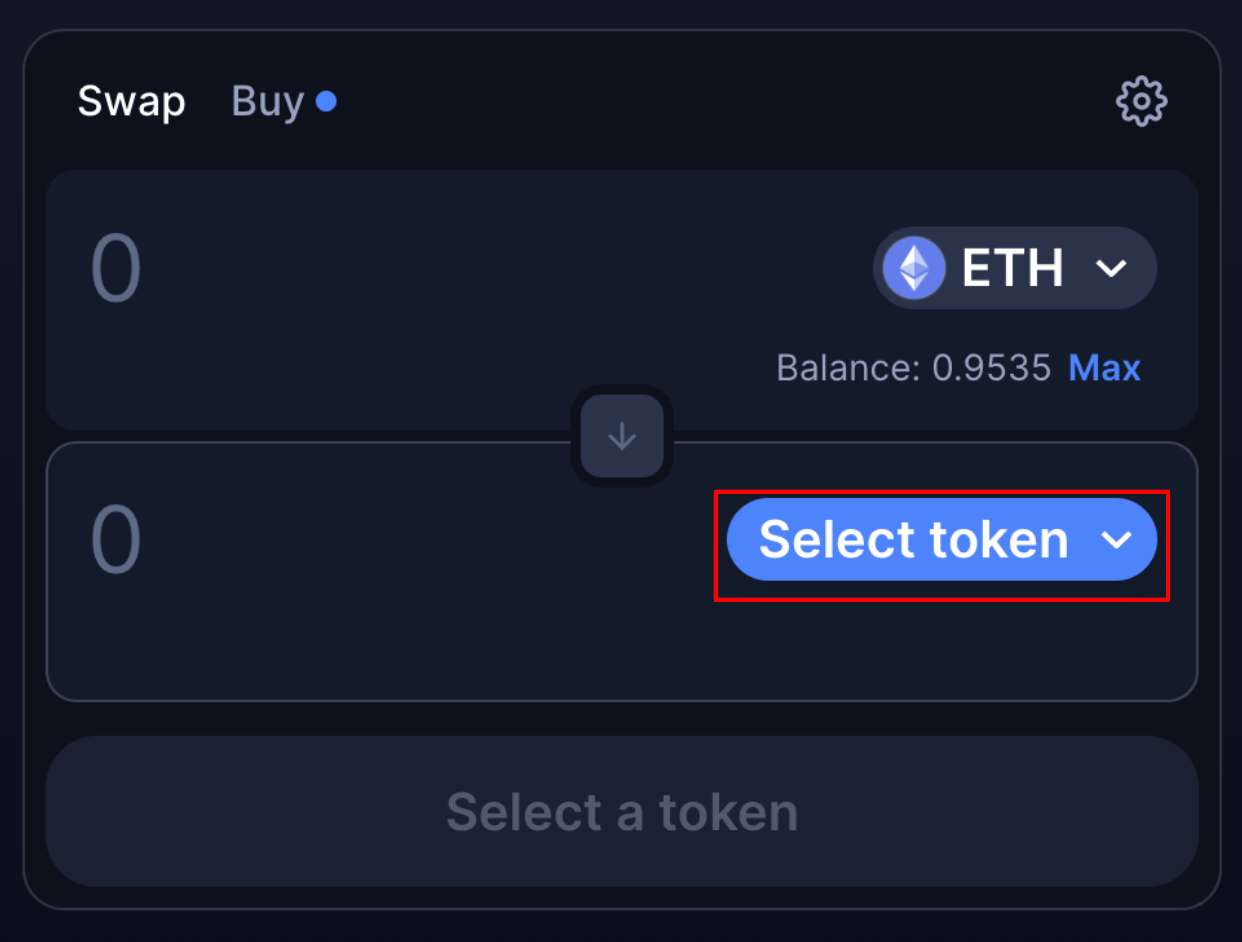1242x942 pixels.
Task: Click the Max balance link
Action: [x=1105, y=368]
